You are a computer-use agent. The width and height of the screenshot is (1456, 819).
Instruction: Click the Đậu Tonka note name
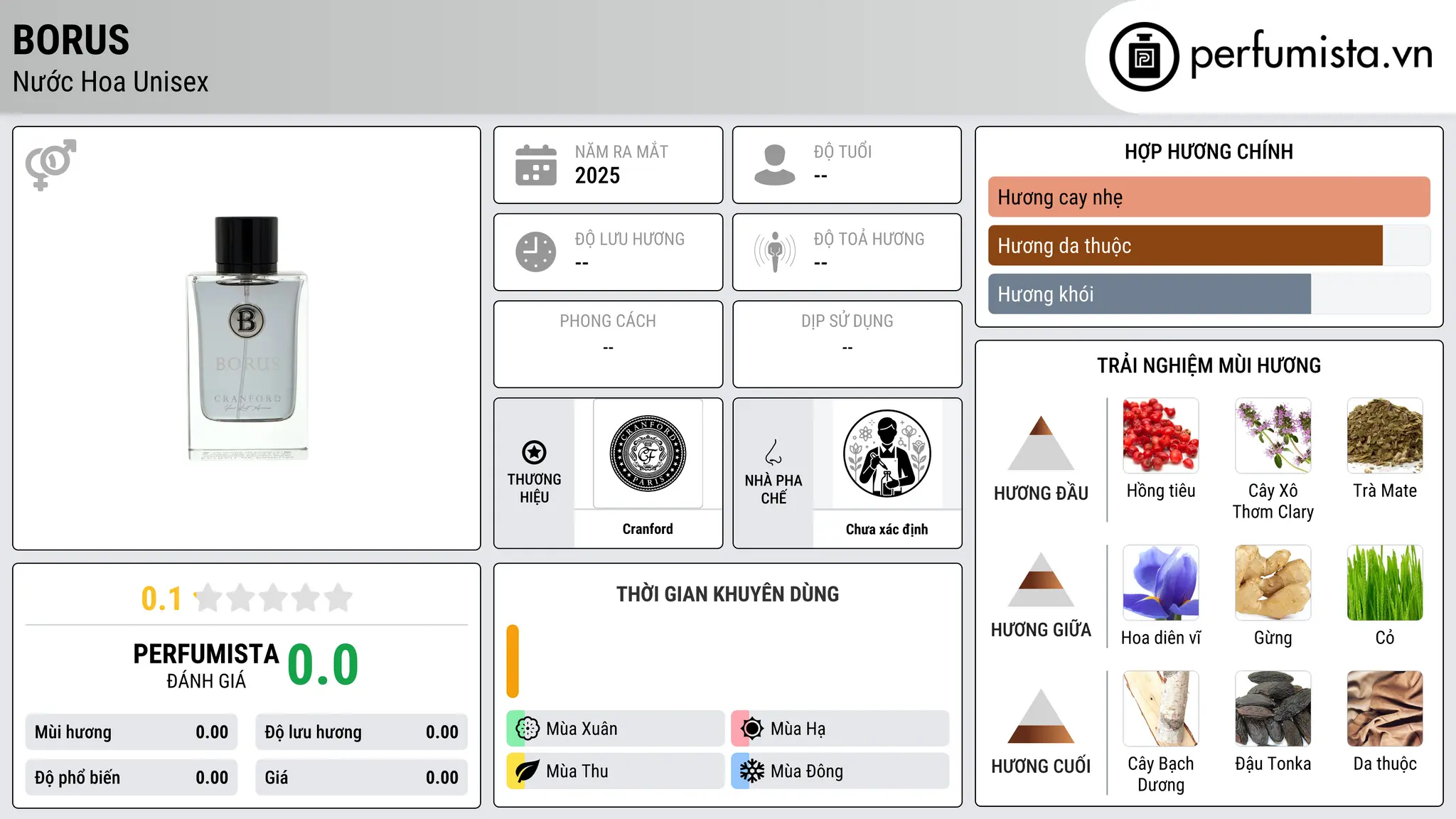point(1273,764)
